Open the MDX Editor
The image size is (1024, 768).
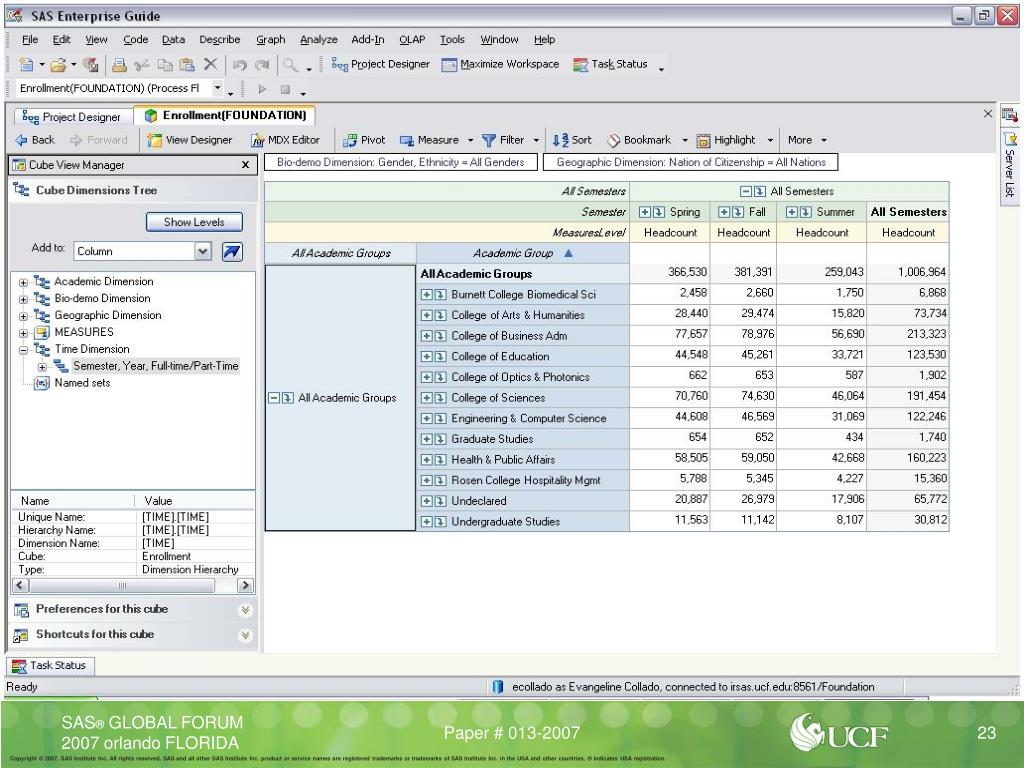285,140
